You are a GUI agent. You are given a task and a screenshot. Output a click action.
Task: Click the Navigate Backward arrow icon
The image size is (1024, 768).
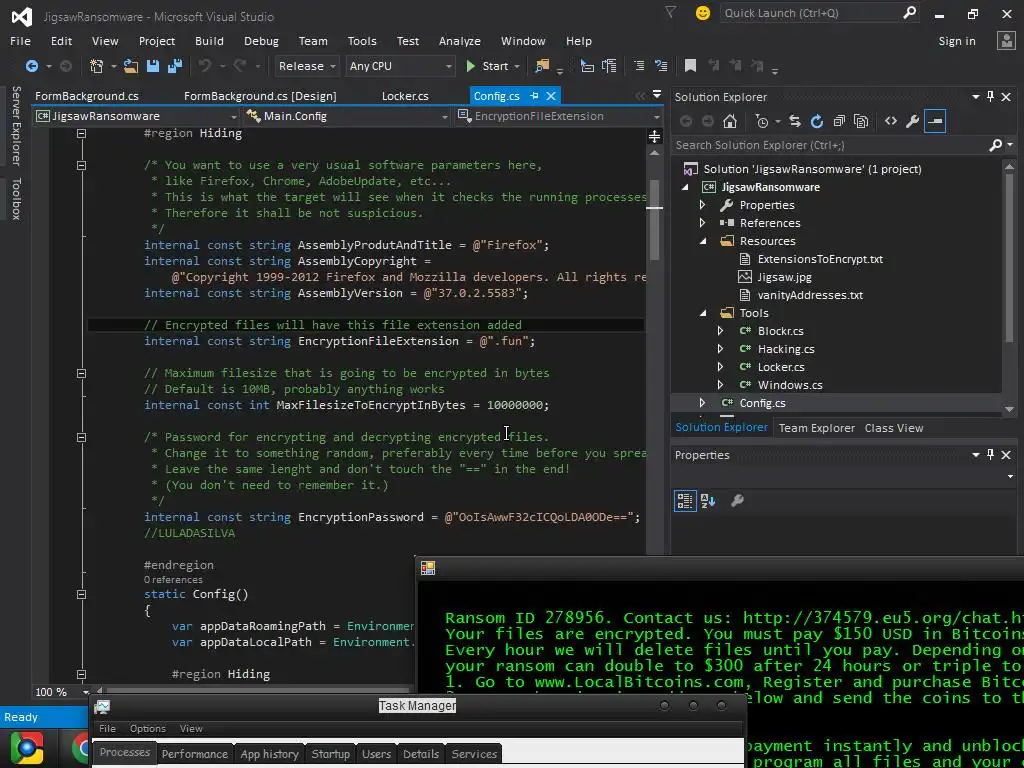tap(31, 66)
